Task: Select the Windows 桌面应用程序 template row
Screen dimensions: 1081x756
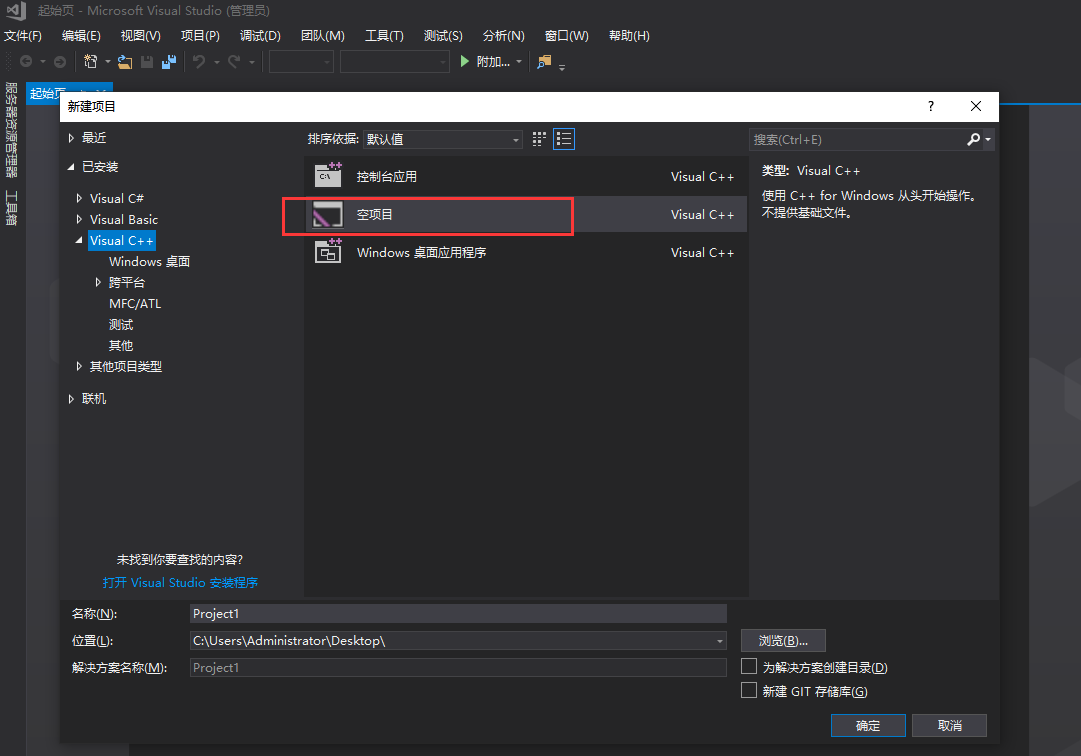Action: tap(525, 252)
